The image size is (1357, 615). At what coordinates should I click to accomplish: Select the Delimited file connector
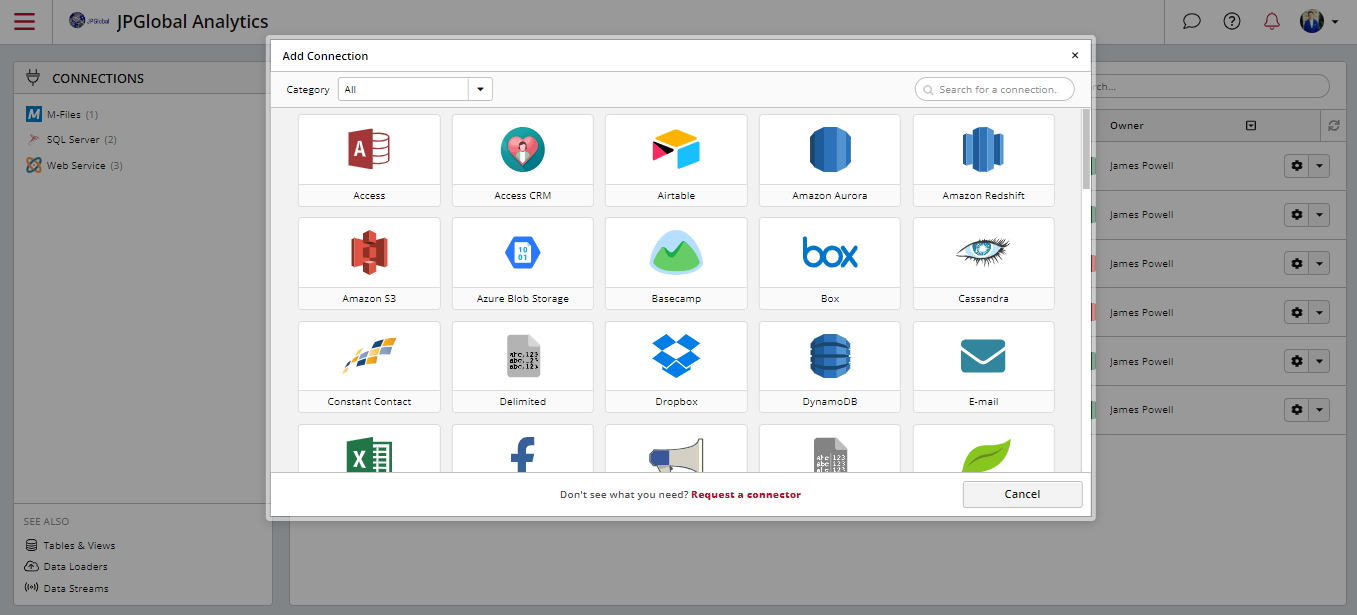coord(523,366)
